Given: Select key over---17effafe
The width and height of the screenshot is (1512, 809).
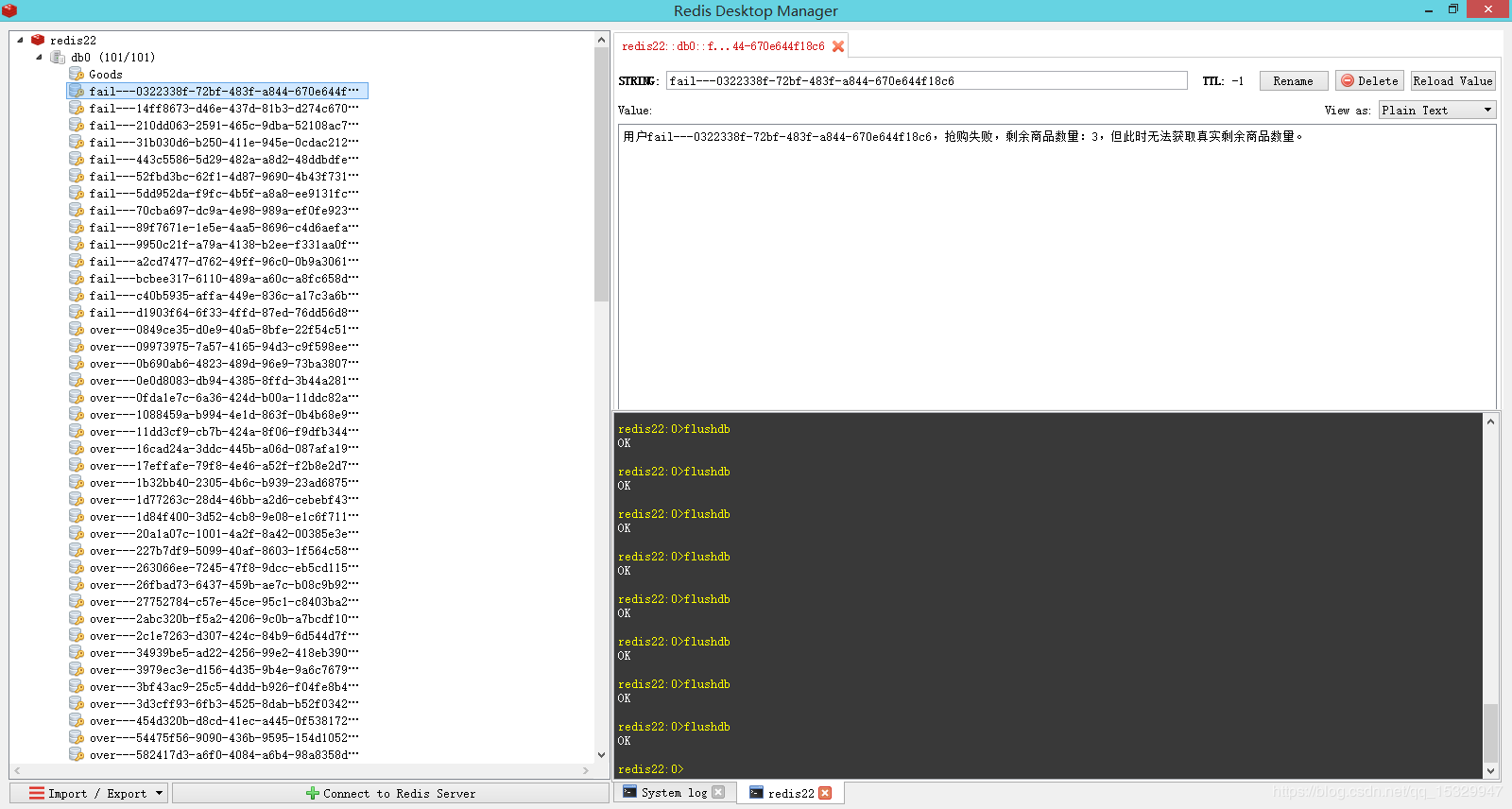Looking at the screenshot, I should pyautogui.click(x=224, y=465).
